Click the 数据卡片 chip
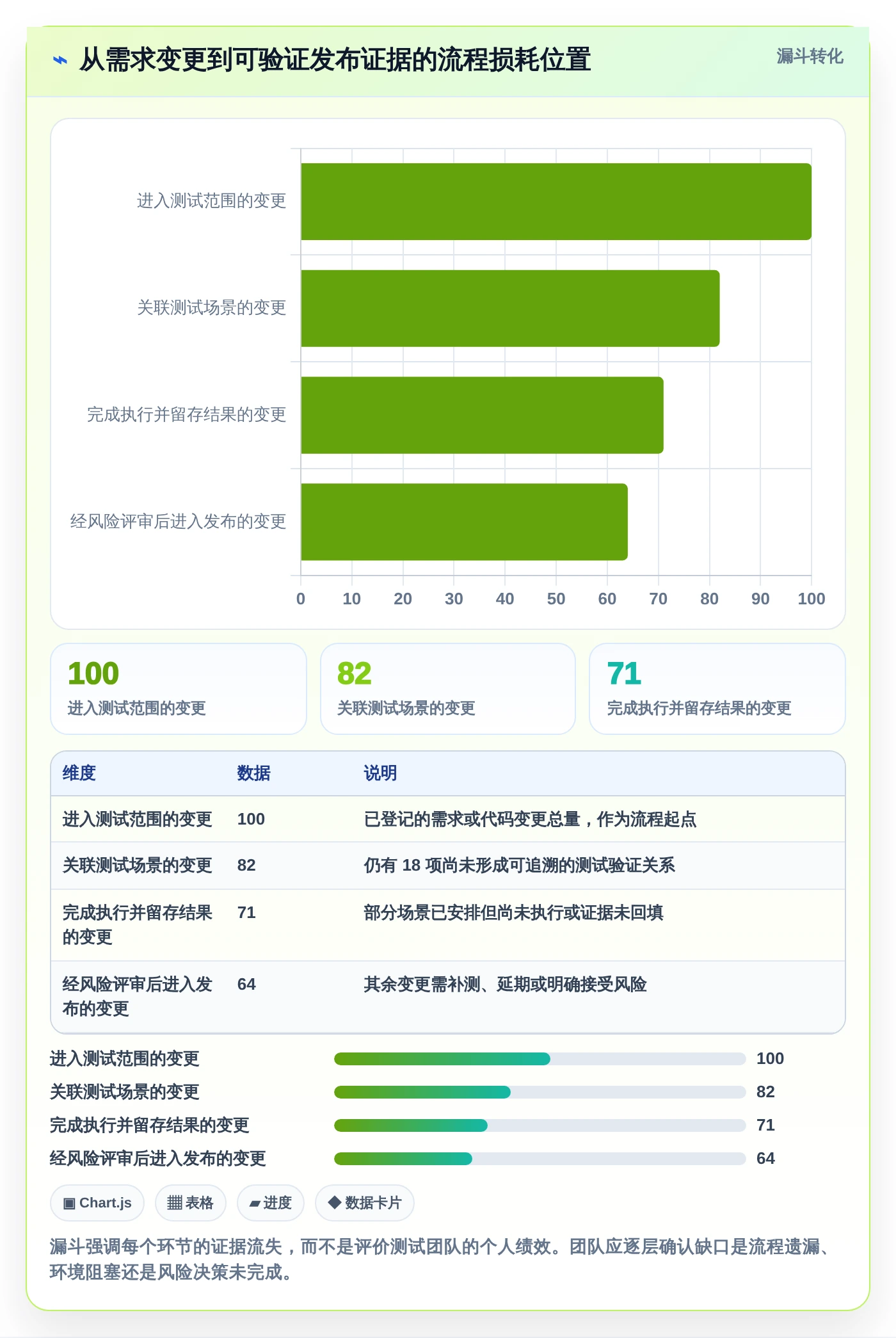This screenshot has width=896, height=1338. point(365,1203)
